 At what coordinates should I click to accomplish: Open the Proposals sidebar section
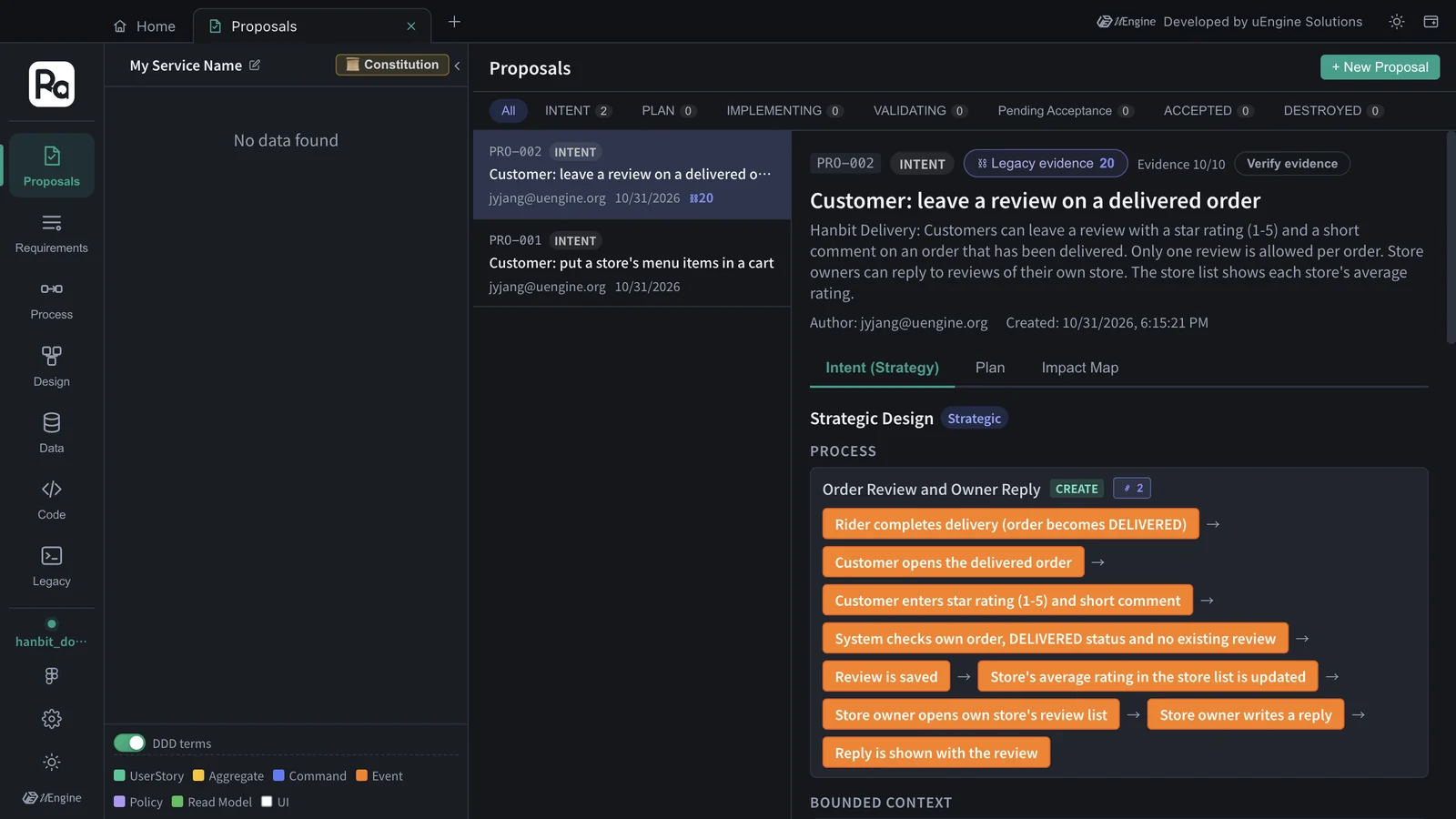click(52, 166)
